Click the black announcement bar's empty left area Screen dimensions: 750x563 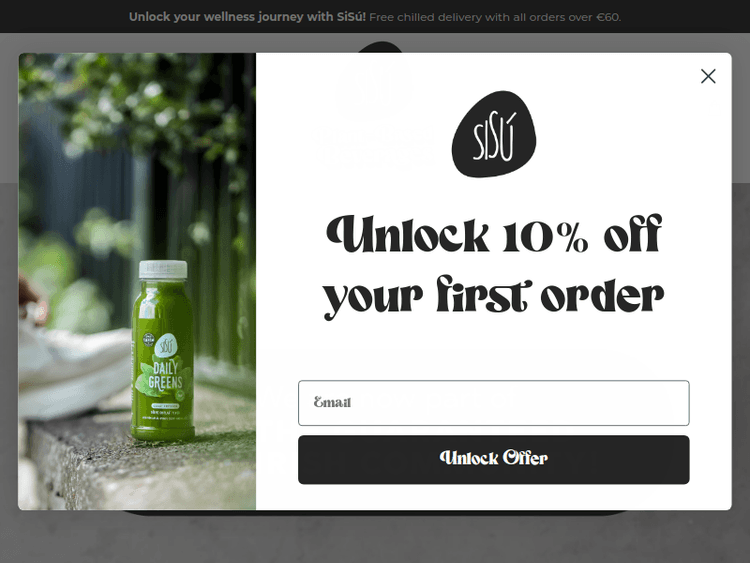click(x=62, y=16)
